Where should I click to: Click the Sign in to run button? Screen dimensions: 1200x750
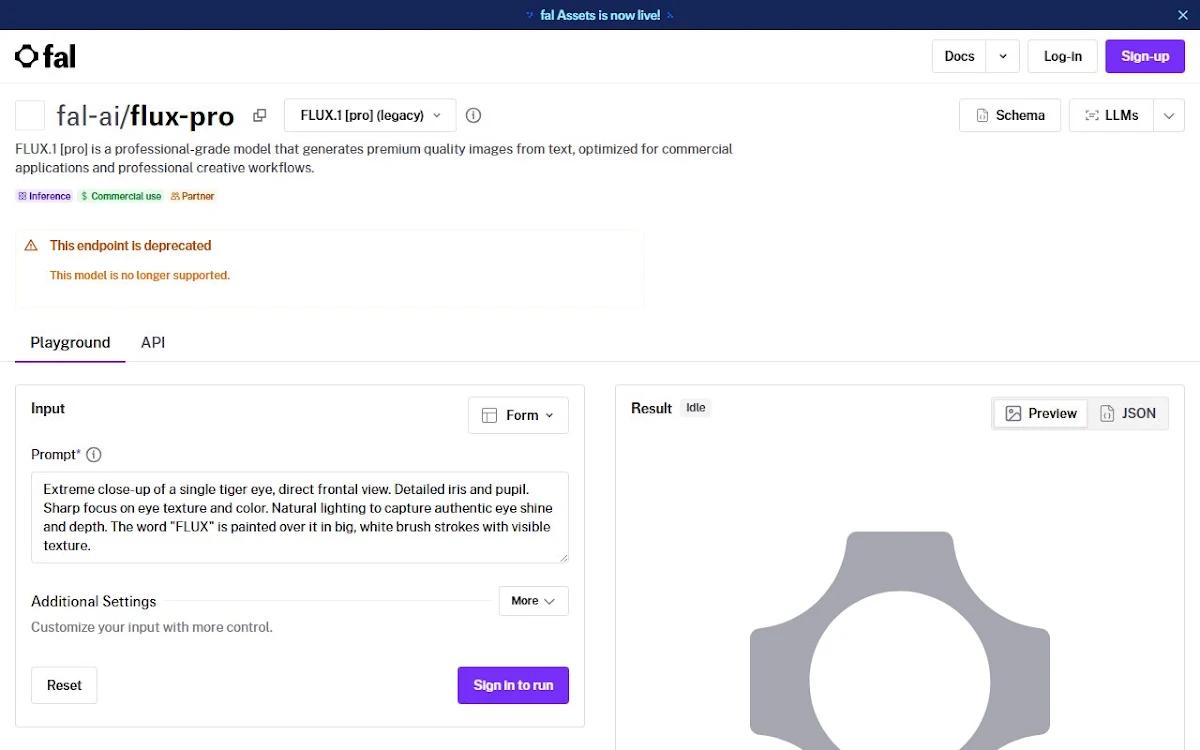click(513, 685)
